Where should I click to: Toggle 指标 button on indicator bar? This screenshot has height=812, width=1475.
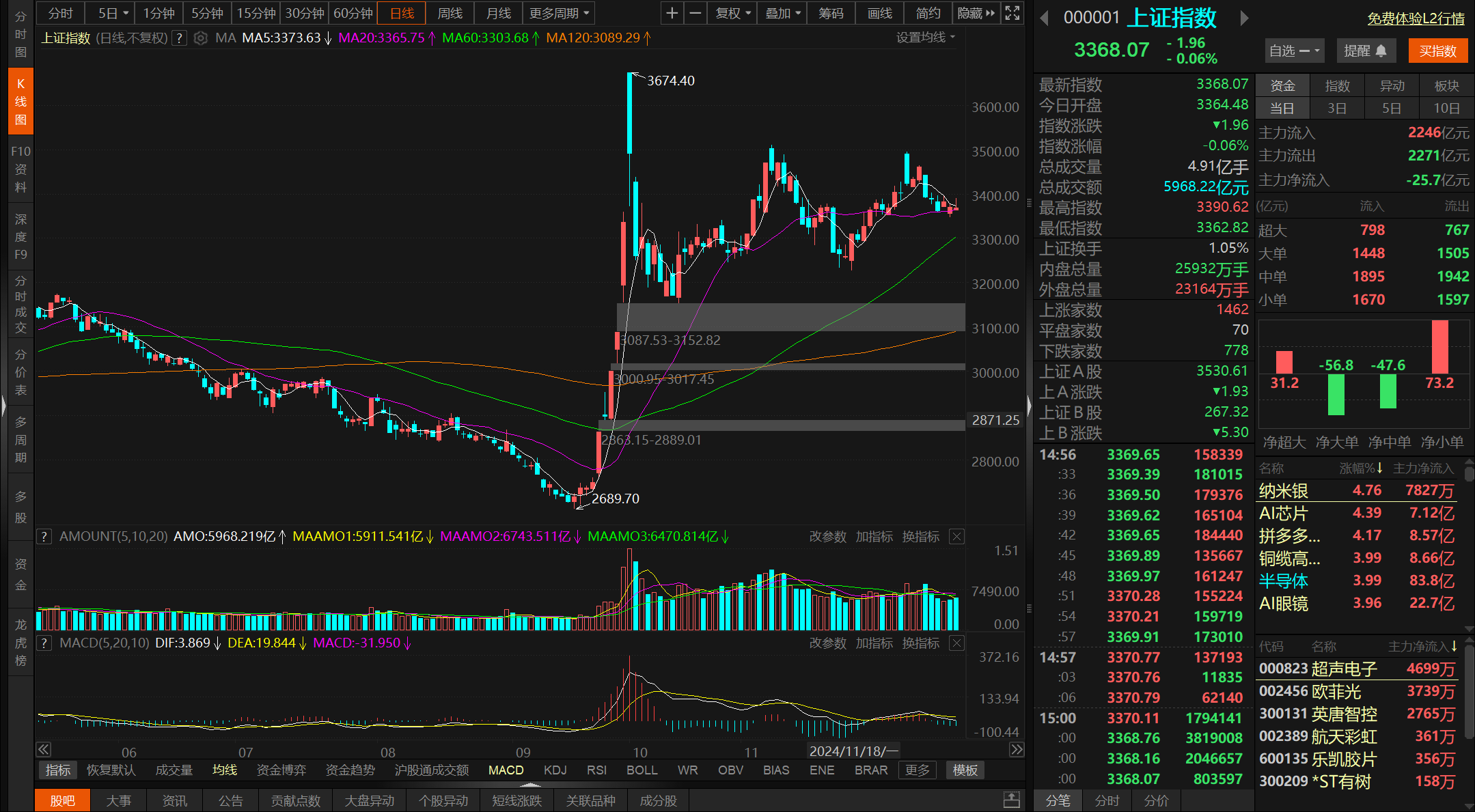(x=58, y=770)
